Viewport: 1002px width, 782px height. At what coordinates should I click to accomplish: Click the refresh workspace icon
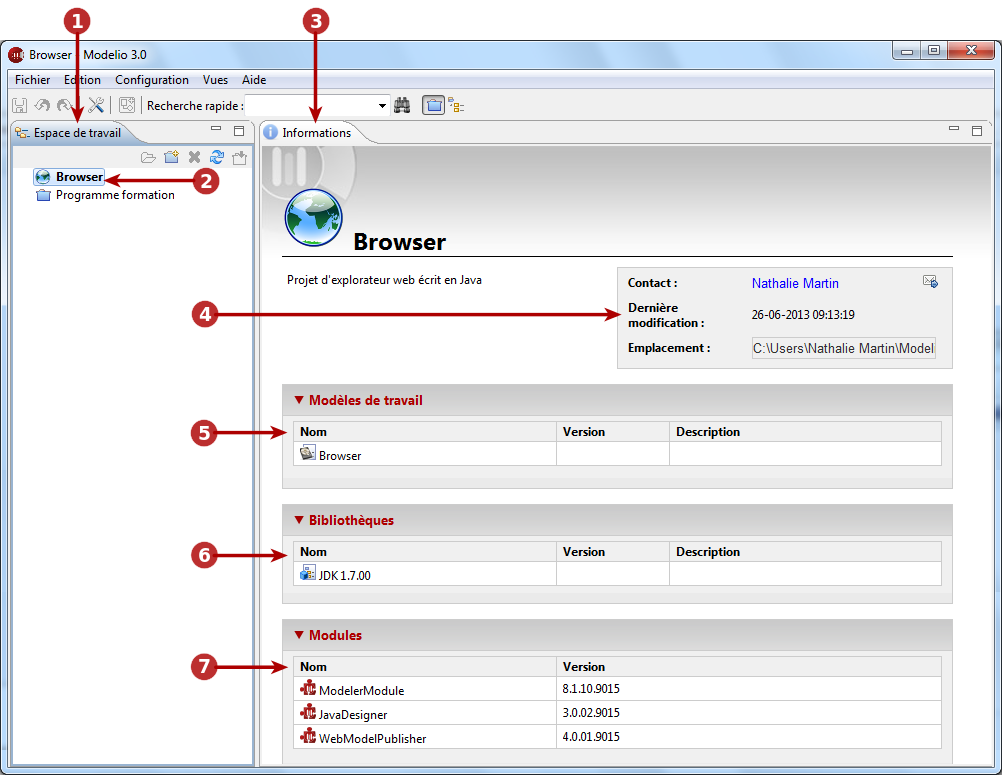click(x=217, y=157)
